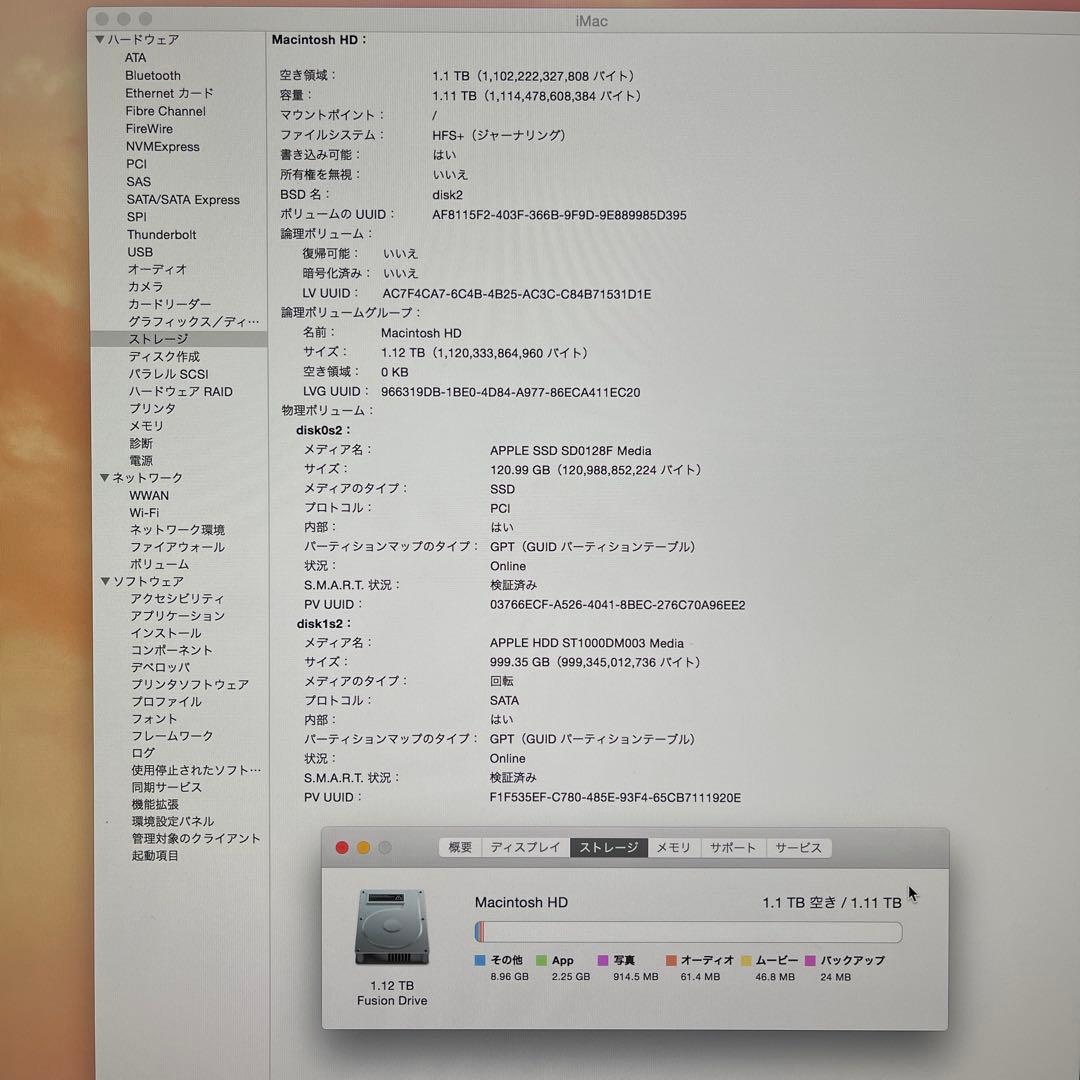Open the メモリ tab
The width and height of the screenshot is (1080, 1080).
[673, 847]
